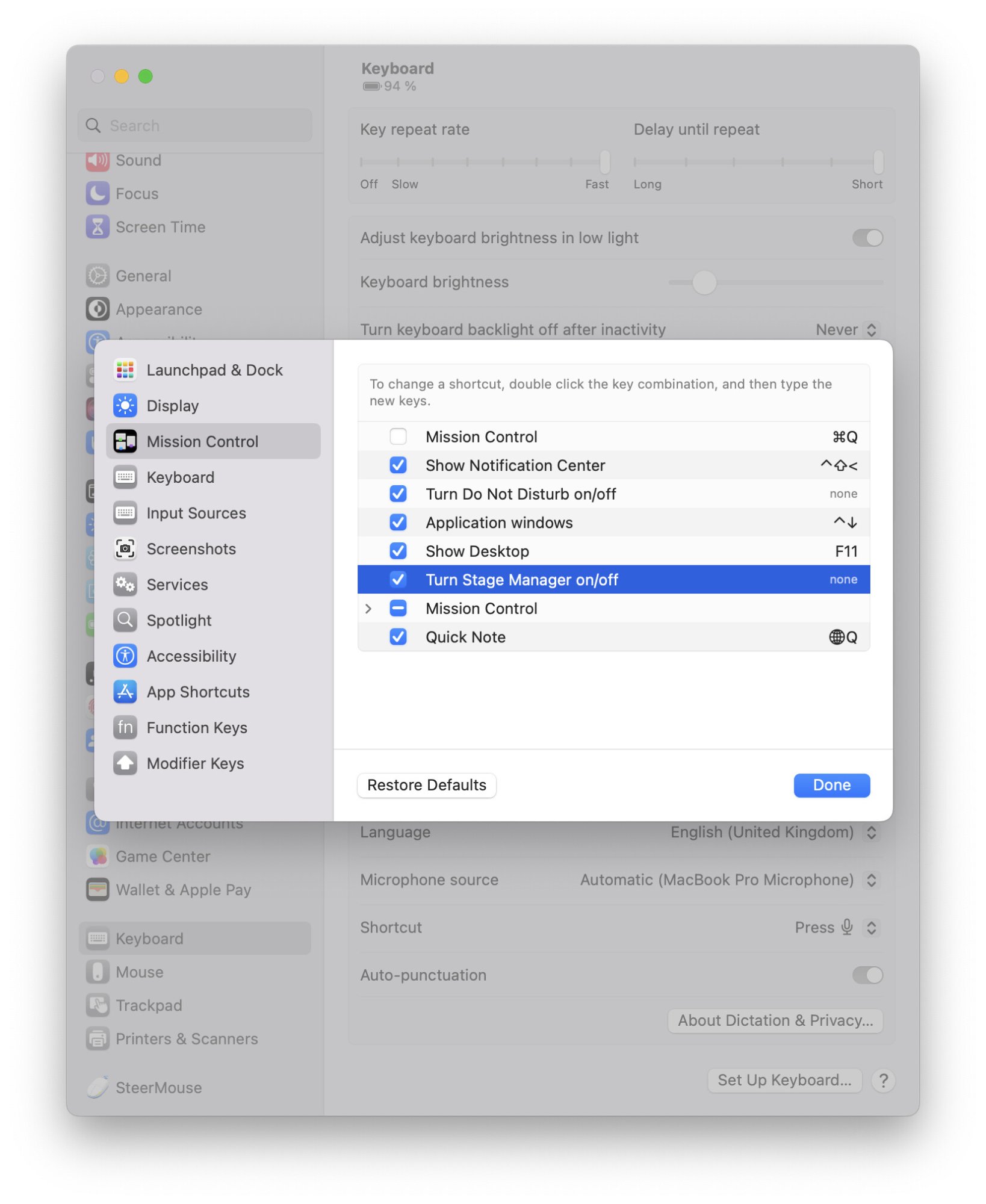Click the Trackpad icon in sidebar
This screenshot has width=986, height=1204.
98,1005
